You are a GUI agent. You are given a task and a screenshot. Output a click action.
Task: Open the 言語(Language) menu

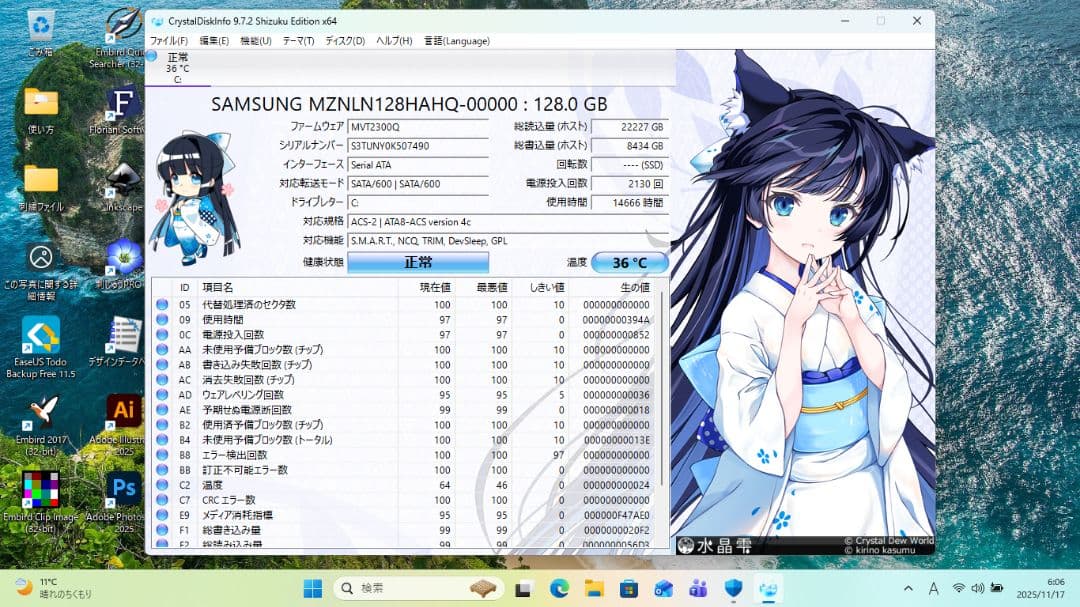pyautogui.click(x=457, y=41)
